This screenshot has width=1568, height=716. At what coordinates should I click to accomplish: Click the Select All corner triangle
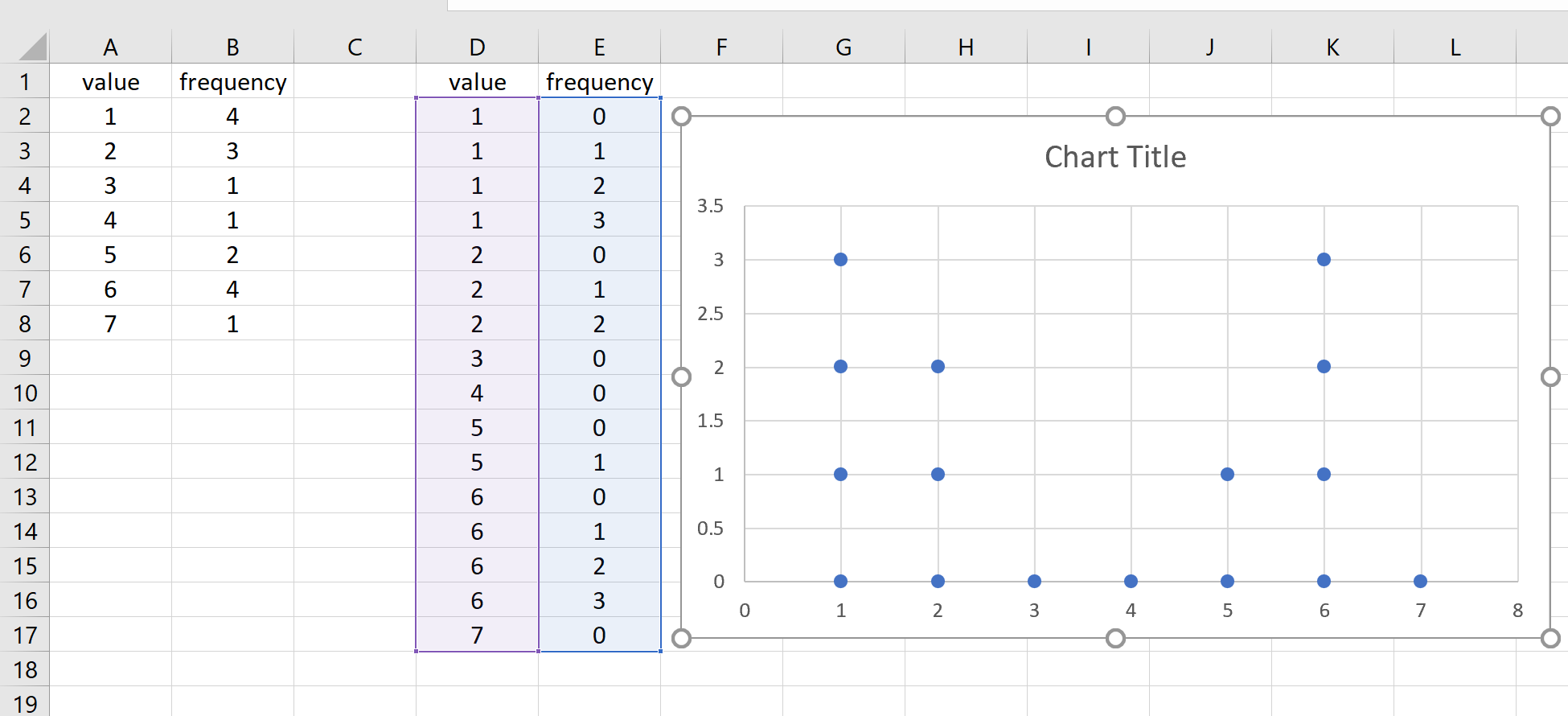33,47
